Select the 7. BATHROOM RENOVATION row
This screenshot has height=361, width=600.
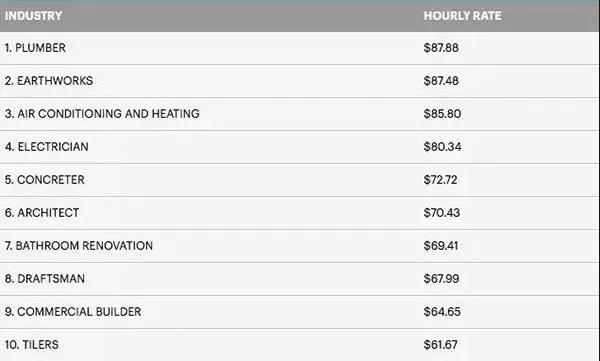click(x=300, y=246)
